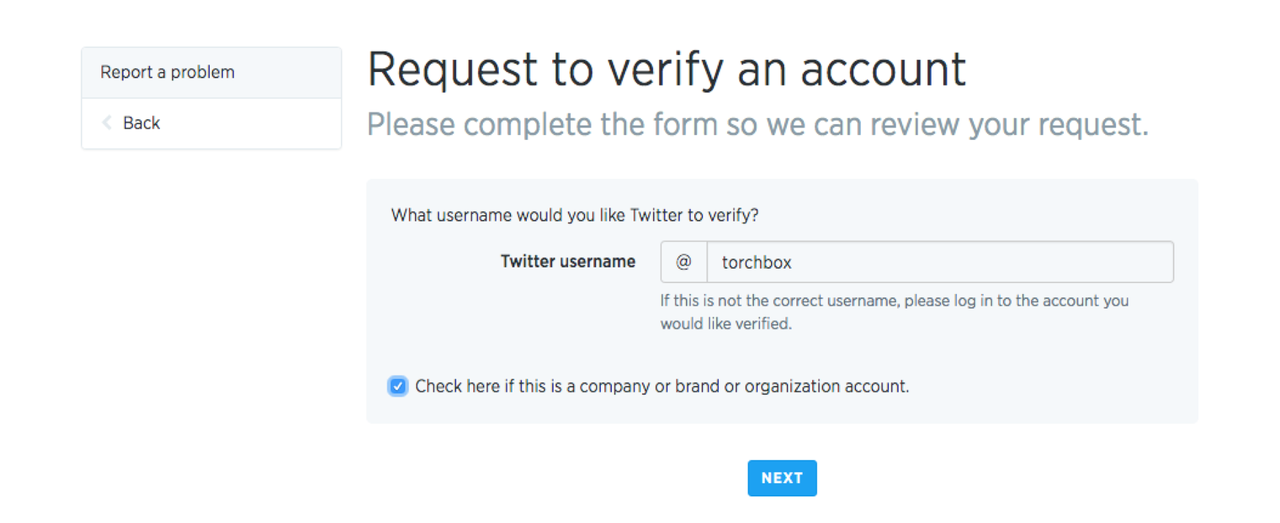Focus the Twitter username input field
Screen dimensions: 1280x523
[x=939, y=262]
